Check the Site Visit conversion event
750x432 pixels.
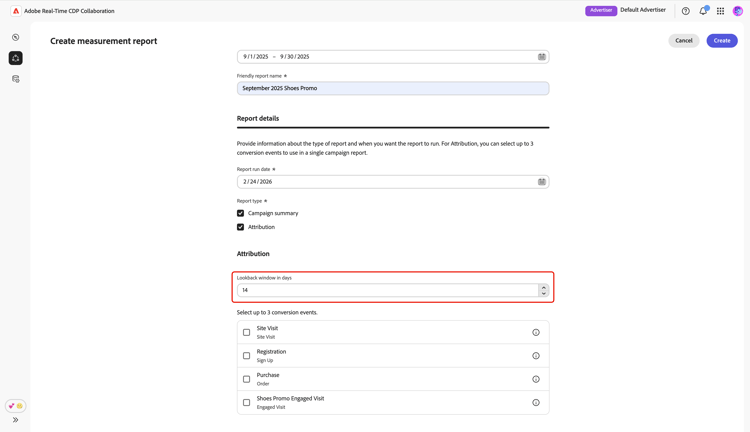click(247, 333)
